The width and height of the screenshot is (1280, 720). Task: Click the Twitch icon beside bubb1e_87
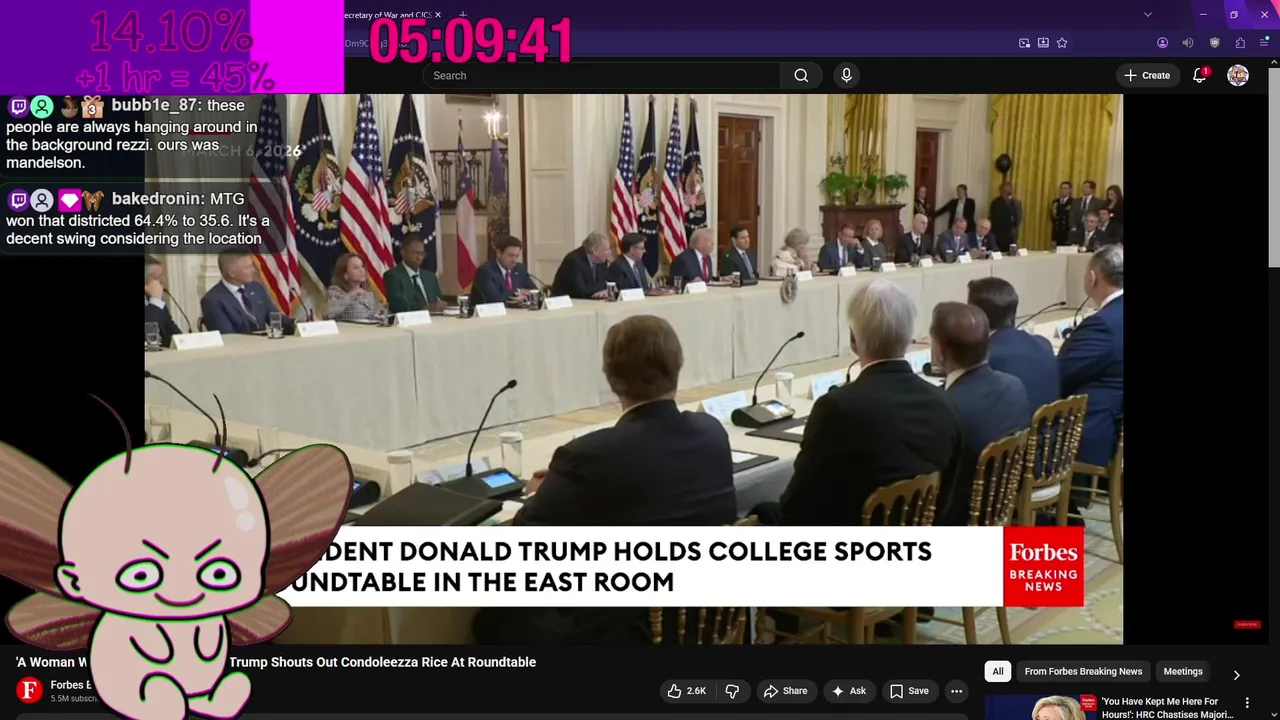pos(18,106)
